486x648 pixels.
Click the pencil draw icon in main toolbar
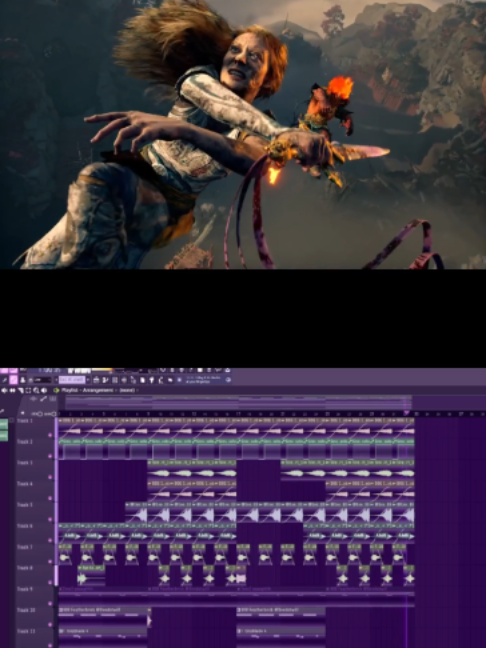[x=4, y=380]
